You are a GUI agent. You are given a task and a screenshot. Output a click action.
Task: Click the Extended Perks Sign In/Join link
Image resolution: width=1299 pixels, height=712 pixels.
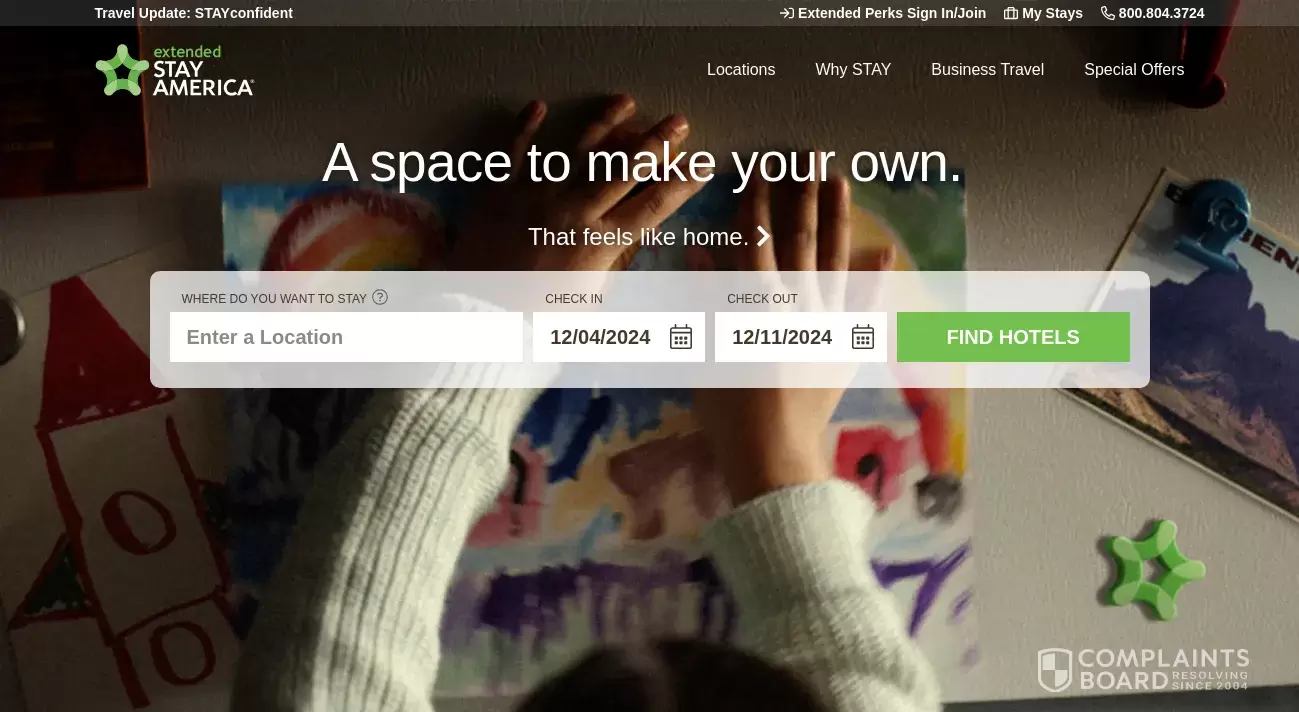pos(892,13)
